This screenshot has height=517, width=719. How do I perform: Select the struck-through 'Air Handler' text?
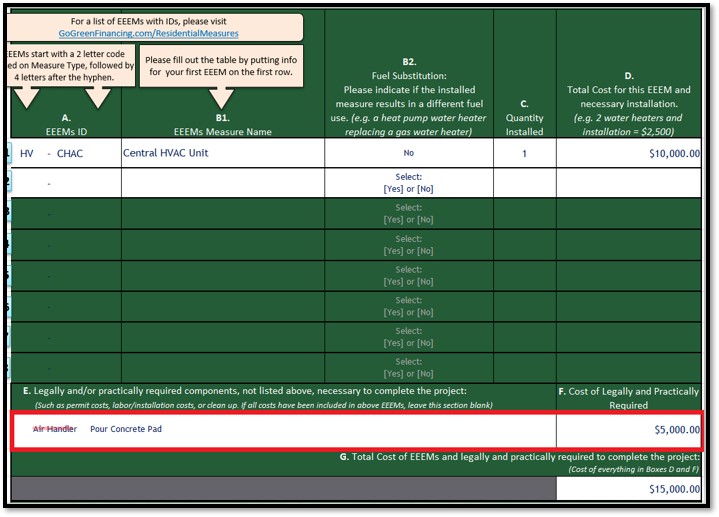(55, 429)
